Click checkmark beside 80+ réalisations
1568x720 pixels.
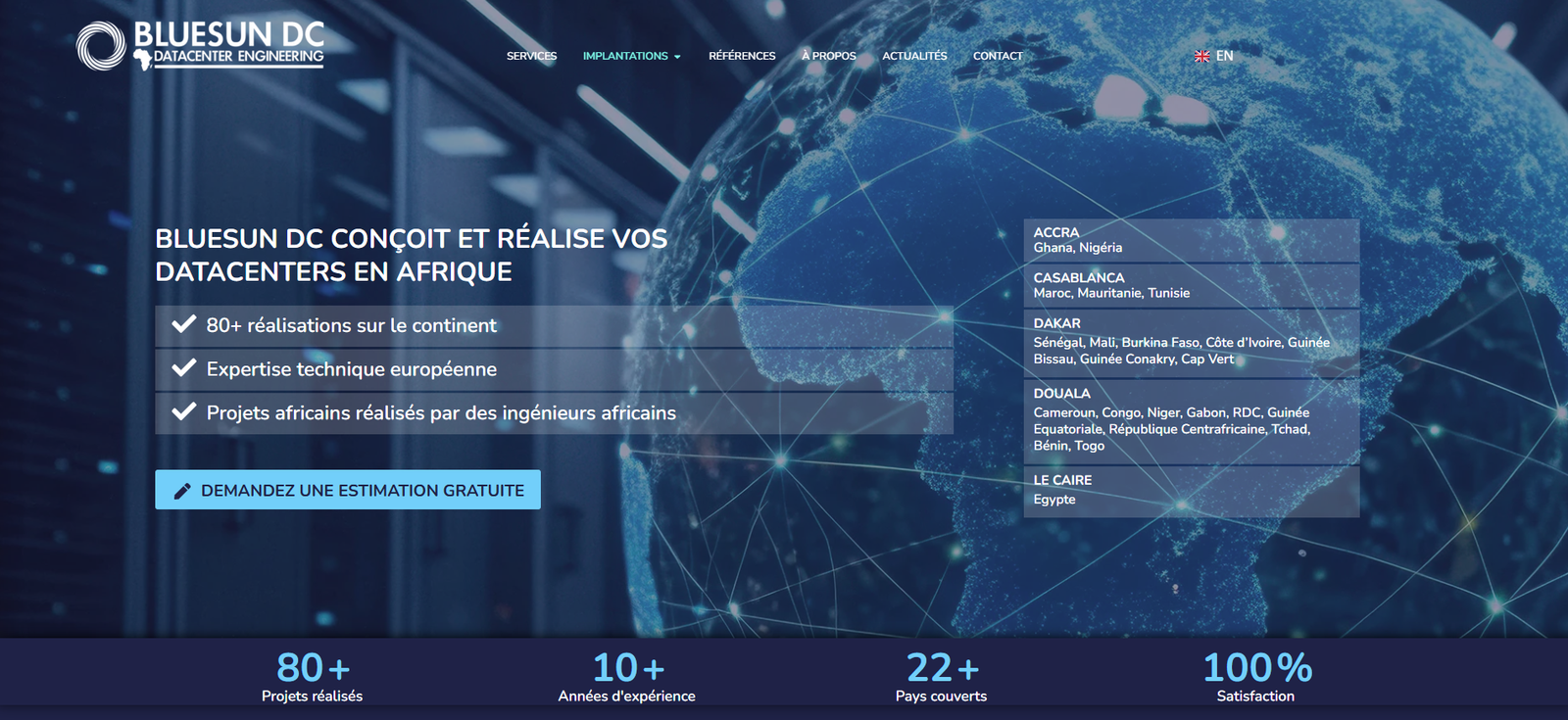point(184,324)
